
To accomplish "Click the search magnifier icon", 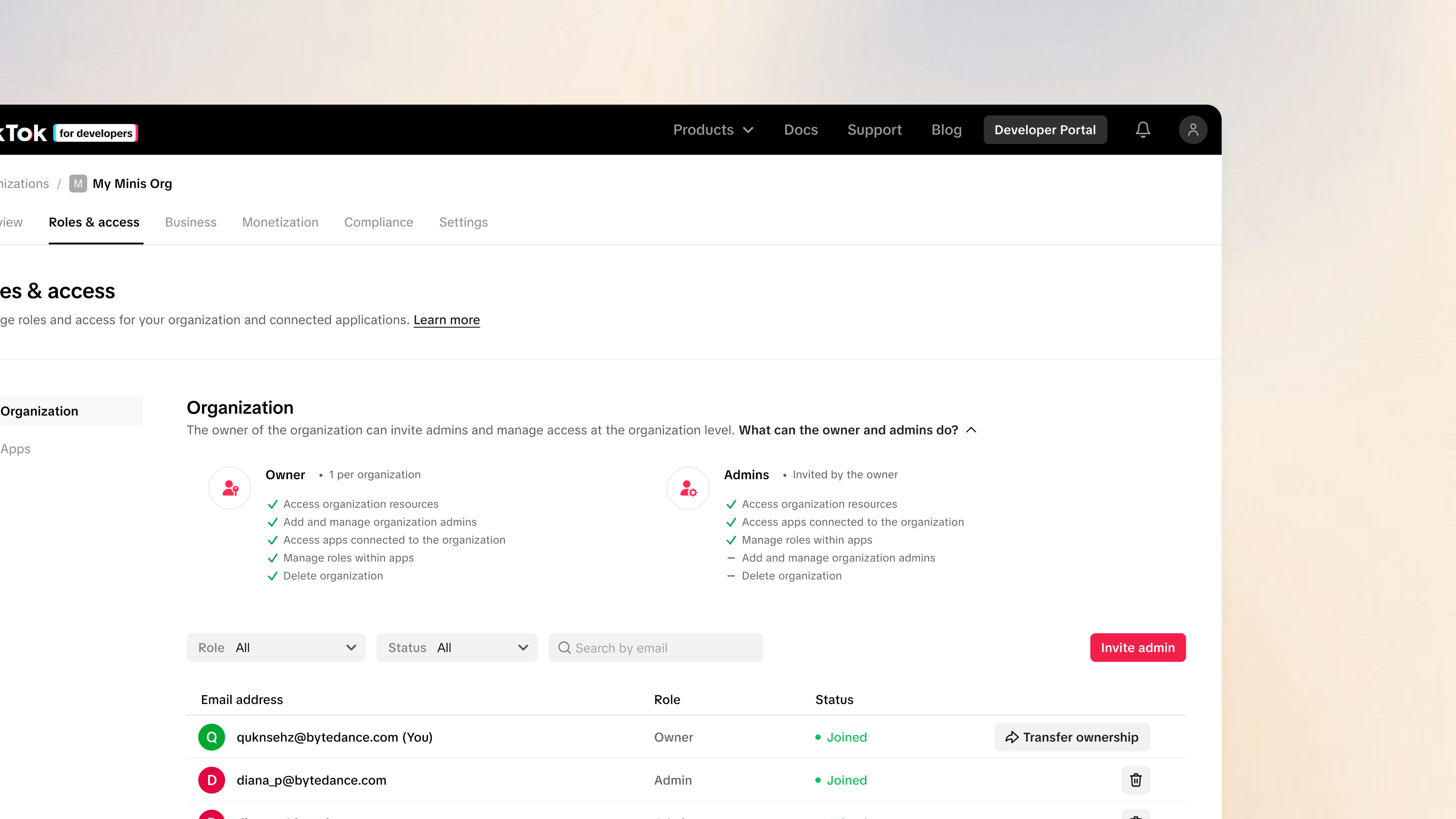I will click(564, 648).
